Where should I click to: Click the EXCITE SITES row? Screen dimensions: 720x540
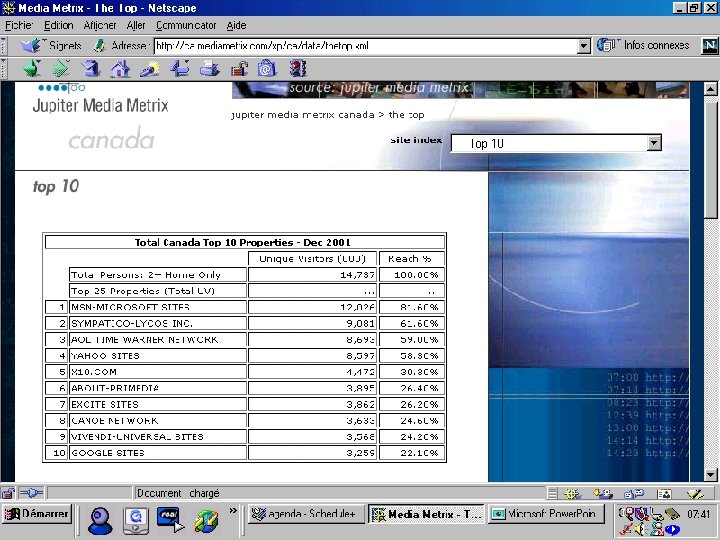pos(245,404)
